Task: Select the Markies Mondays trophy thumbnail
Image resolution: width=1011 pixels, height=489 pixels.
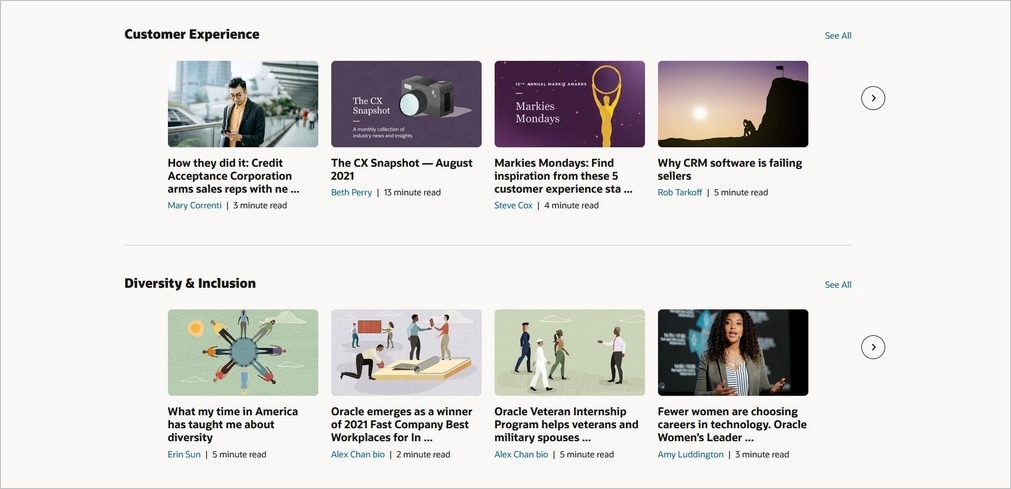Action: (569, 104)
